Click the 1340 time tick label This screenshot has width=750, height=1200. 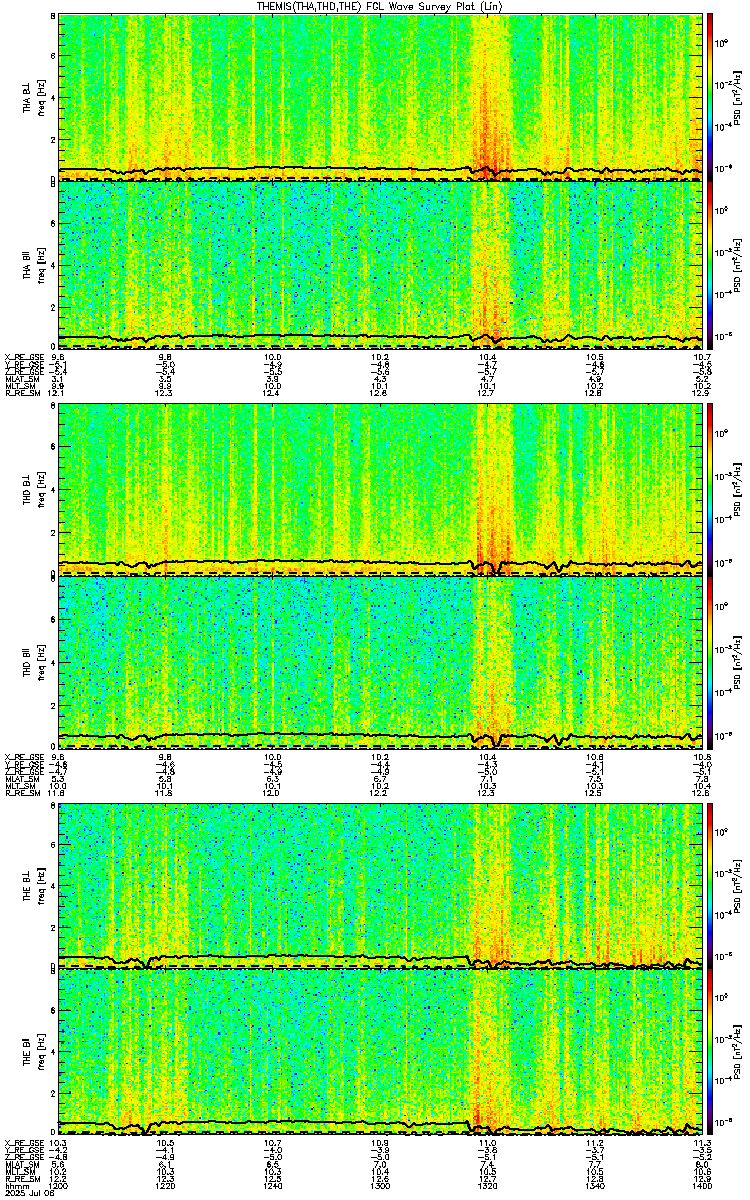pos(595,1186)
